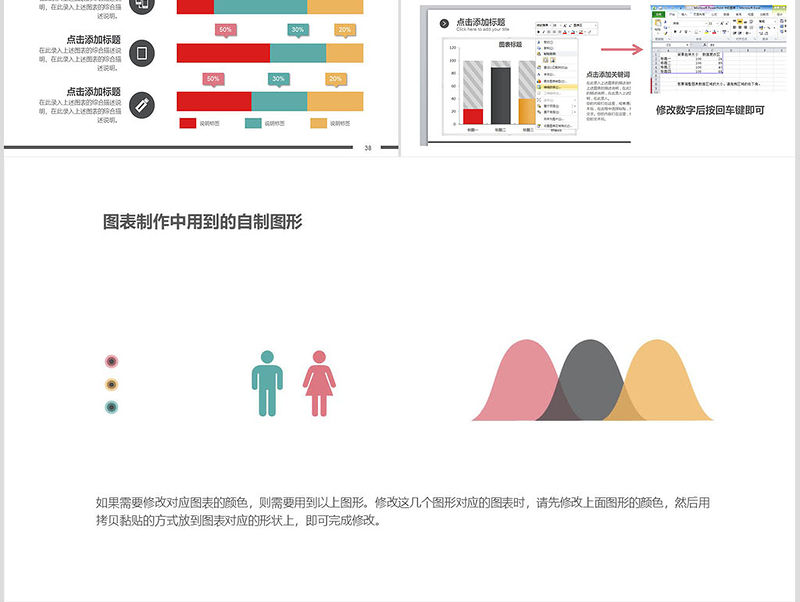Click the orange circular dot marker
This screenshot has width=800, height=602.
click(x=112, y=384)
